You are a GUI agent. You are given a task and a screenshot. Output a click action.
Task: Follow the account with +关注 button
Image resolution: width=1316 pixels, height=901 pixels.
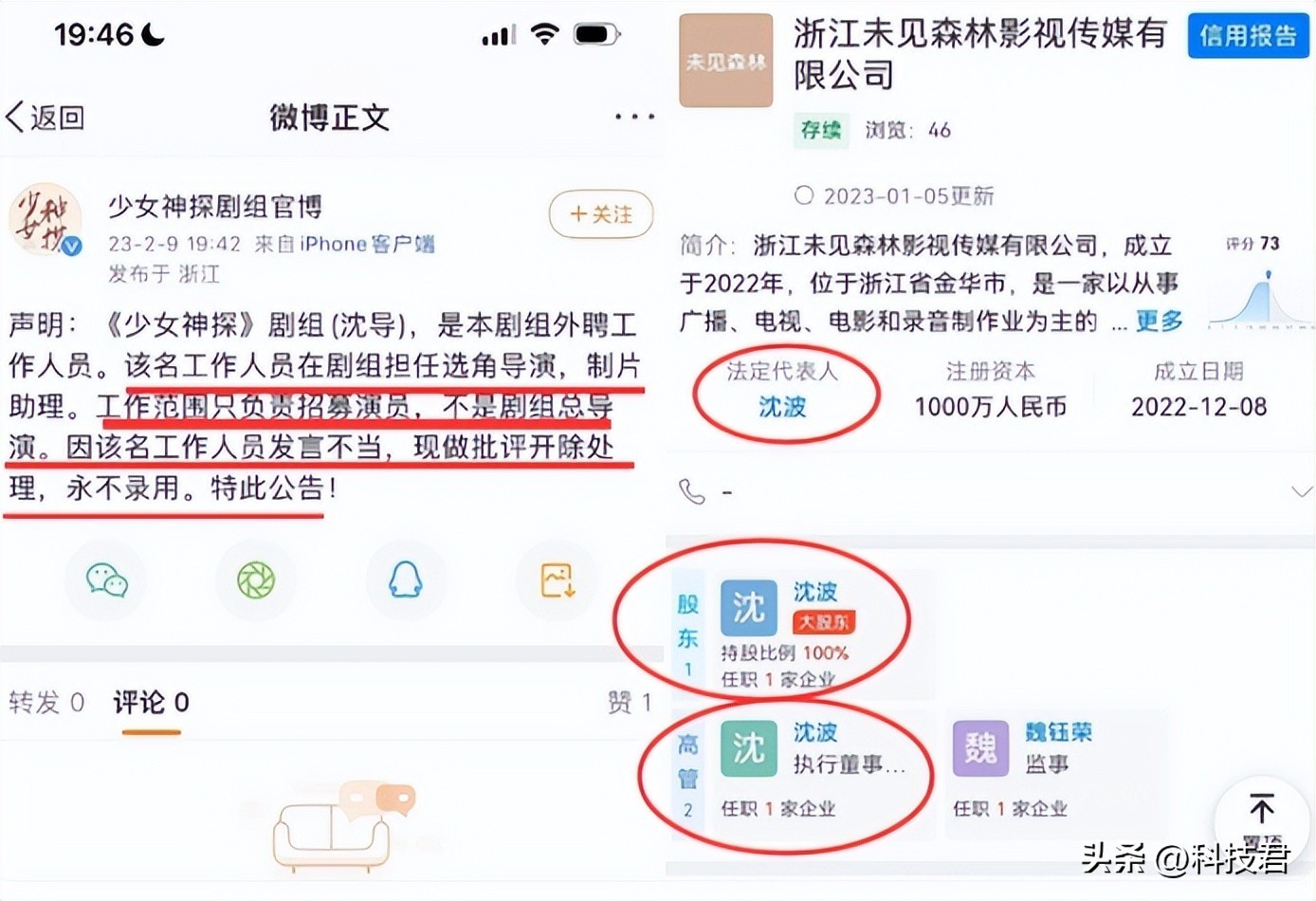pyautogui.click(x=601, y=214)
